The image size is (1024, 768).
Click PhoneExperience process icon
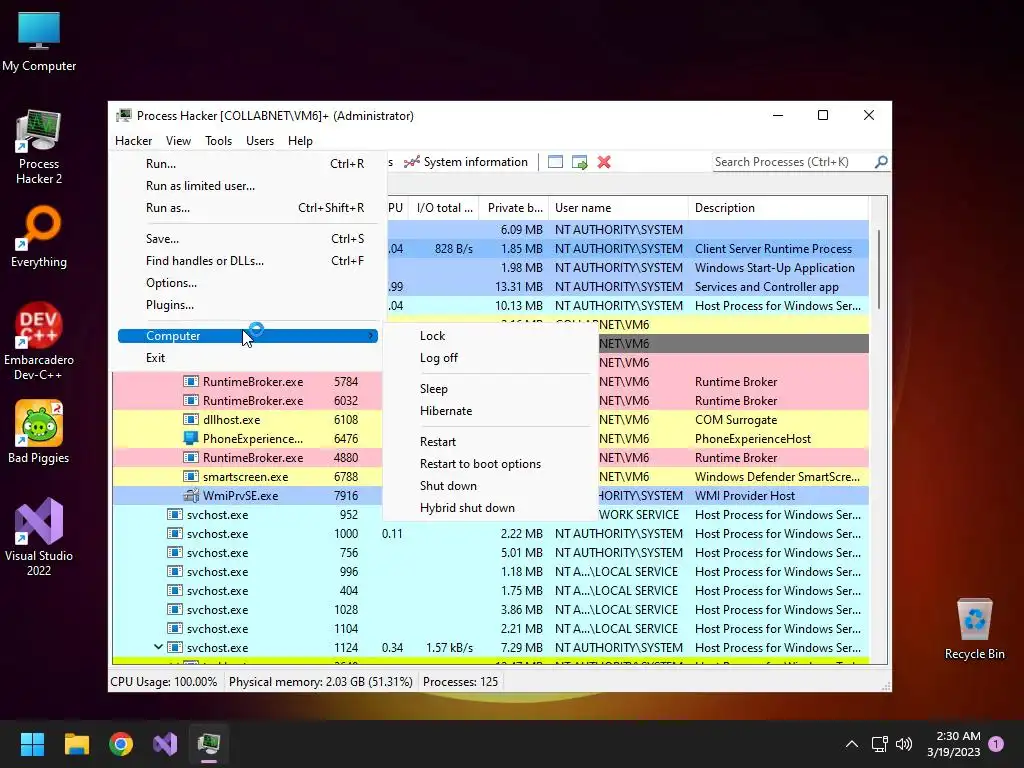[191, 438]
